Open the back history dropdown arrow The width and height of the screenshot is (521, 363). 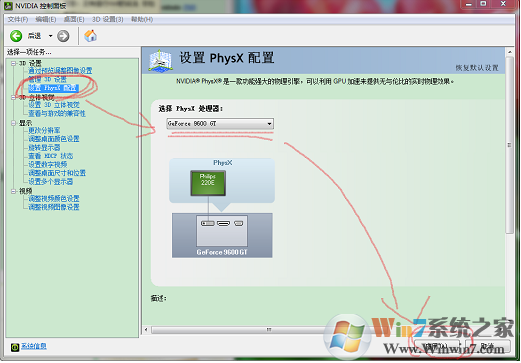tap(50, 36)
